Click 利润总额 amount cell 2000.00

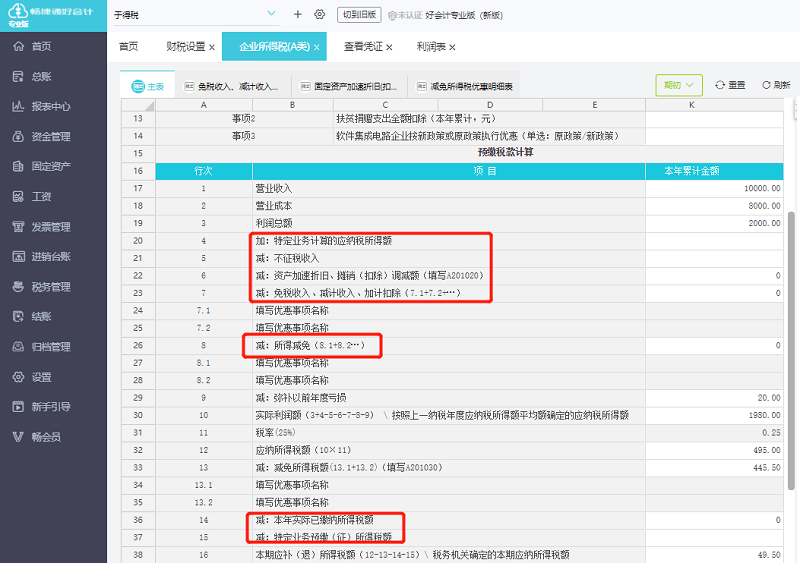pos(714,223)
